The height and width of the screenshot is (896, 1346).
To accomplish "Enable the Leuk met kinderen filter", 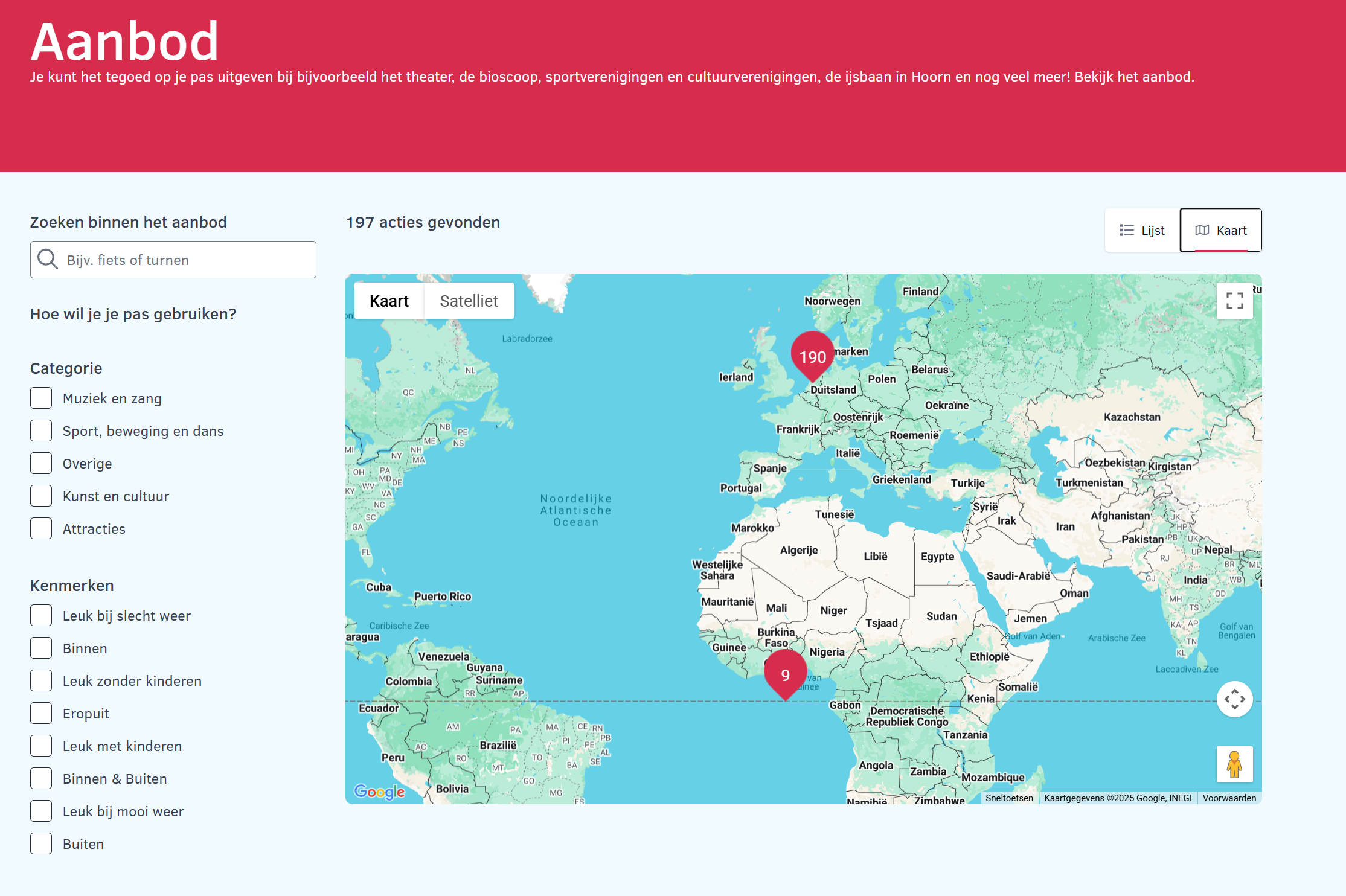I will point(41,746).
